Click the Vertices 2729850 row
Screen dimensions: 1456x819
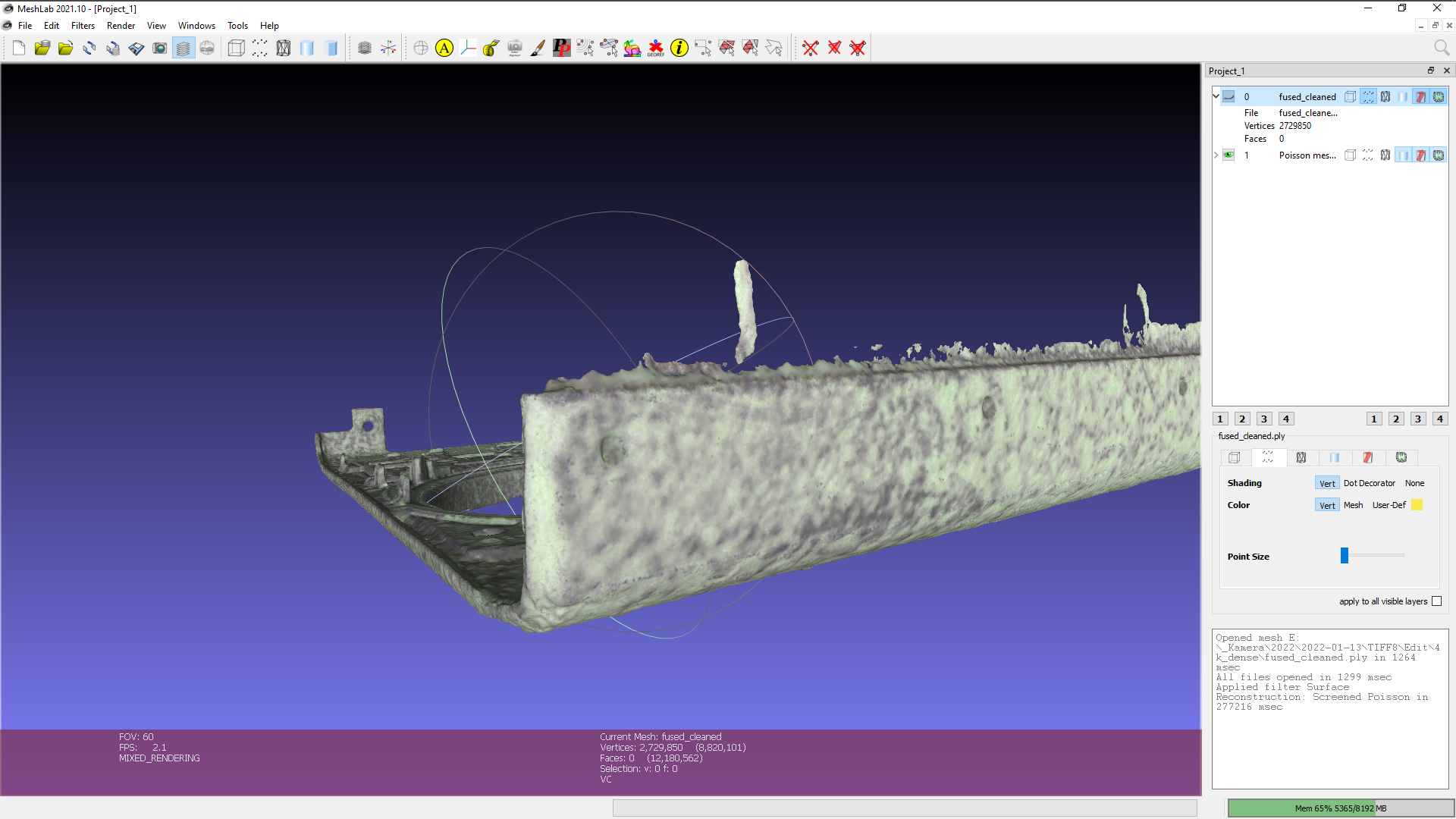tap(1278, 126)
